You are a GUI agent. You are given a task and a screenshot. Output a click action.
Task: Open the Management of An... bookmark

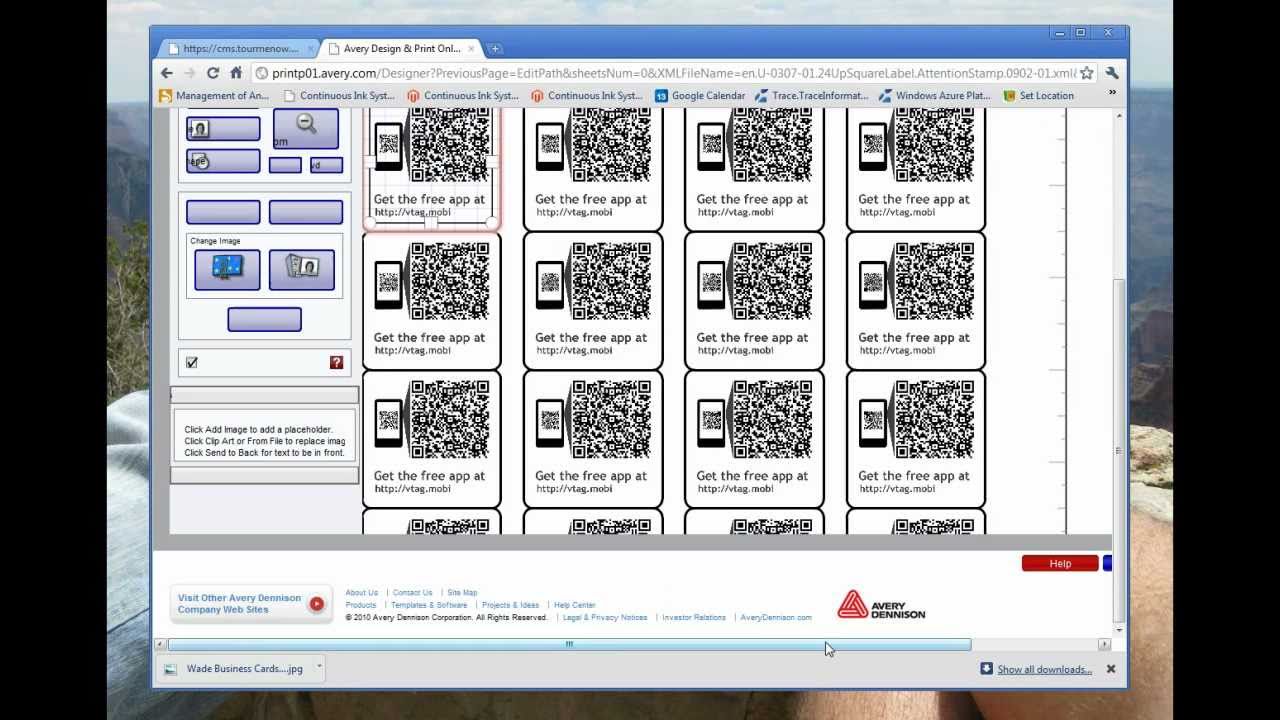pos(214,96)
